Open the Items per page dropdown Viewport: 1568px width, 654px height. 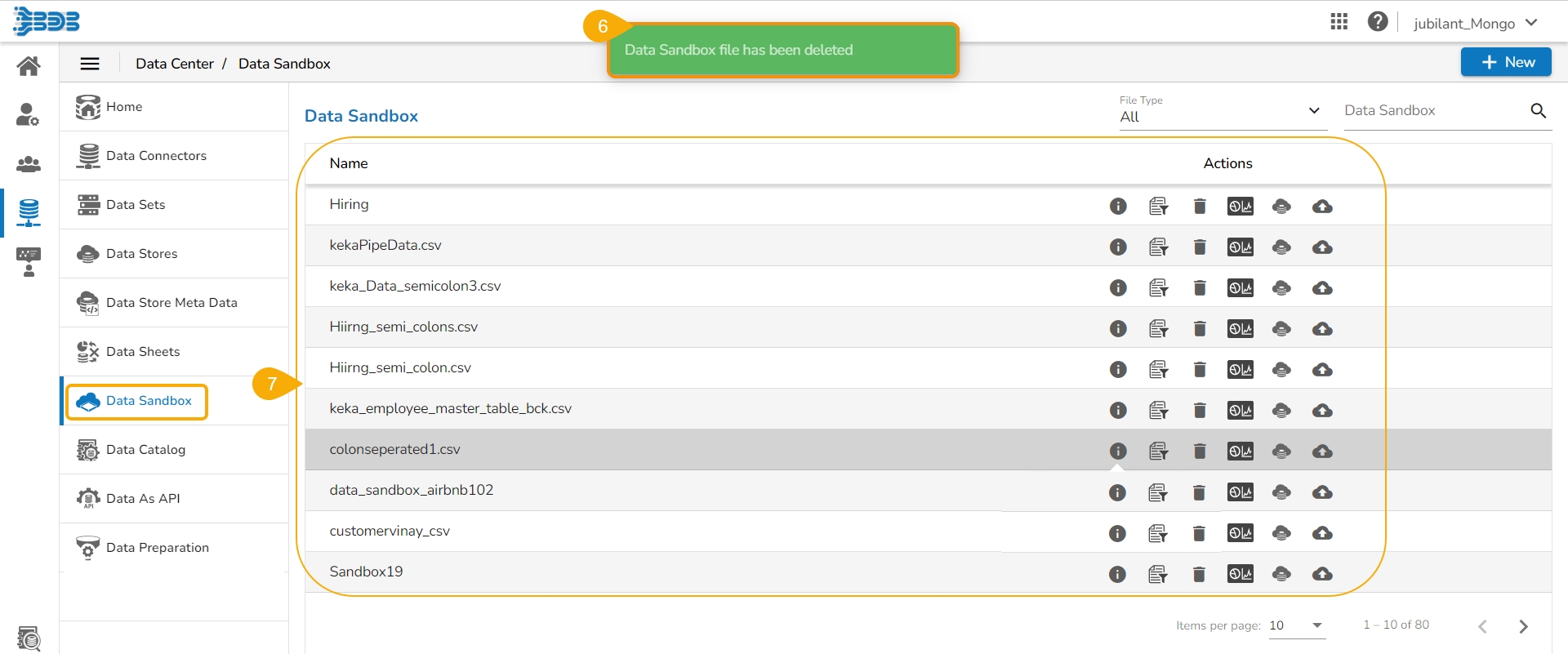tap(1297, 625)
